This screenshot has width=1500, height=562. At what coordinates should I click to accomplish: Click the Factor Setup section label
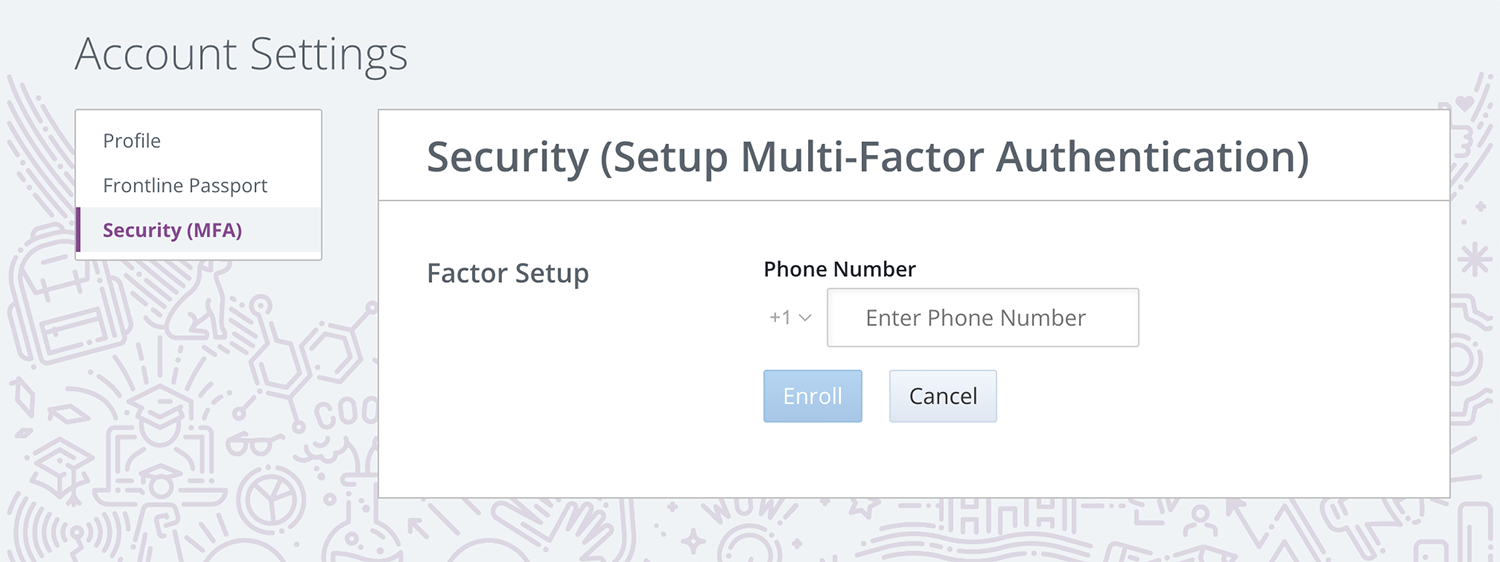(x=508, y=273)
